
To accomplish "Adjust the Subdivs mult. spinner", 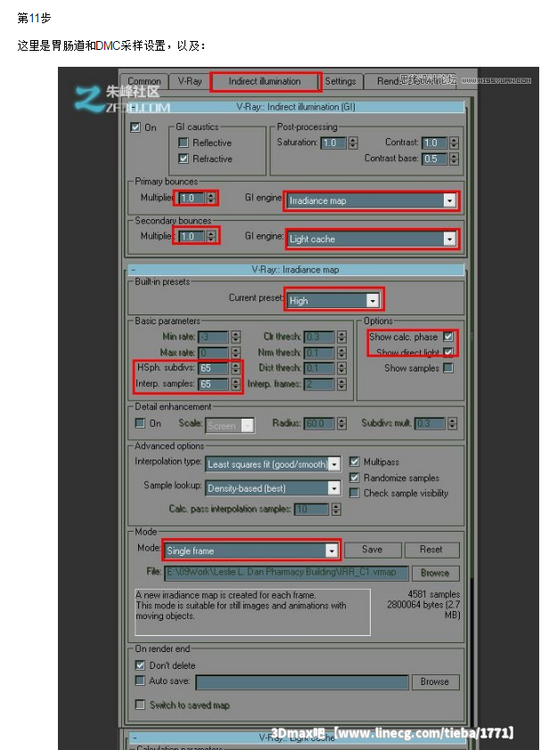I will 452,423.
